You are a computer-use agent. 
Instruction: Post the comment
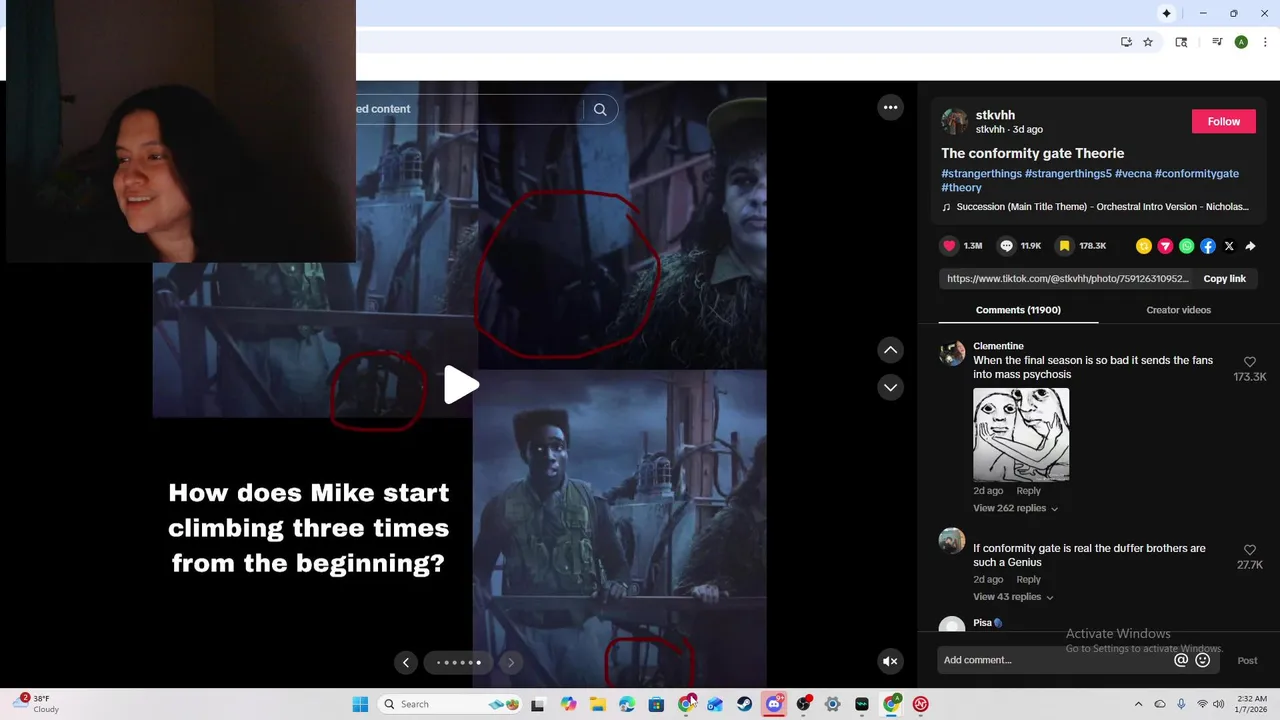1247,660
